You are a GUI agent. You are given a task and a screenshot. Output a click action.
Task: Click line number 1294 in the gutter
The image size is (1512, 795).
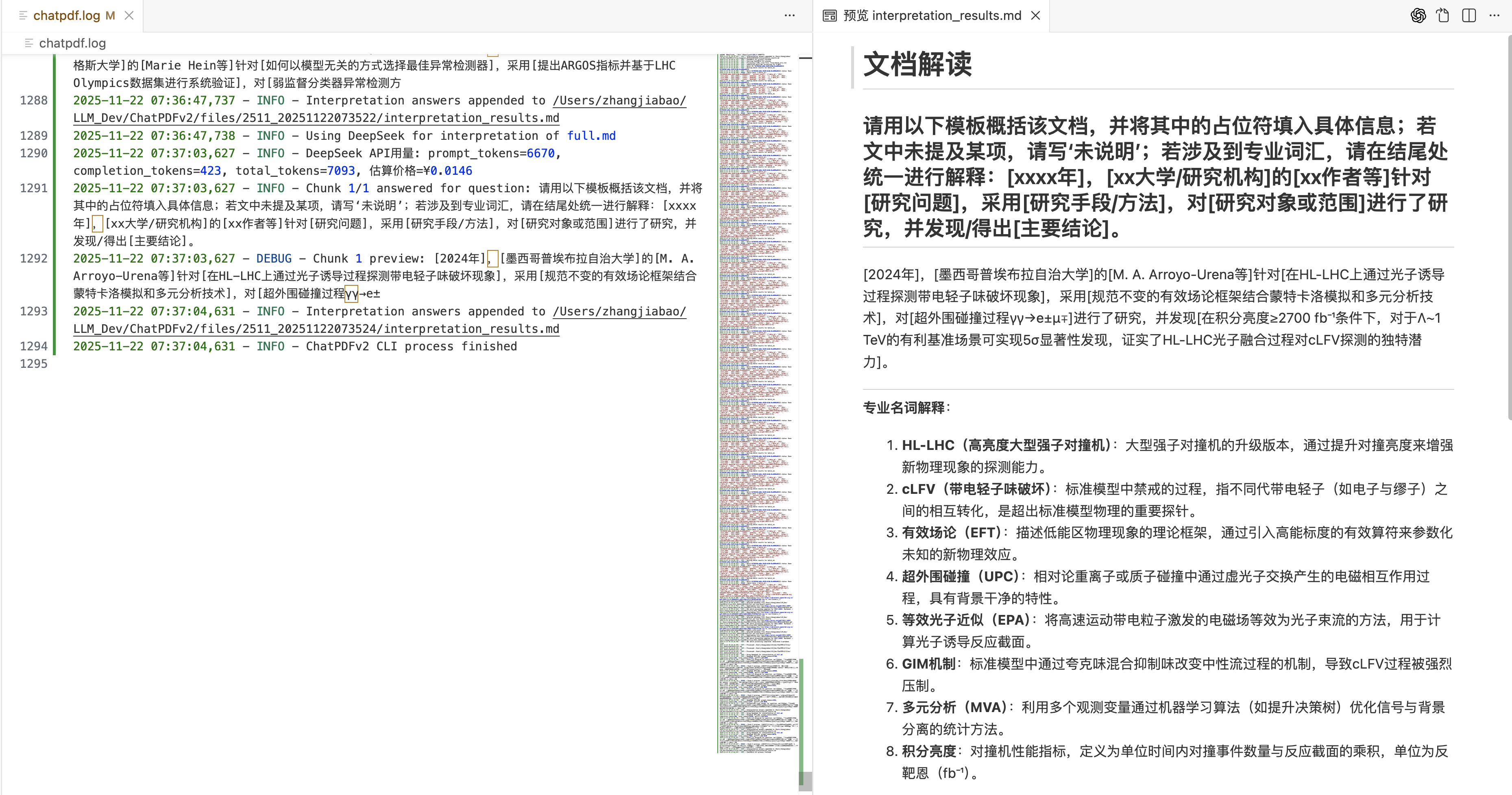pyautogui.click(x=33, y=347)
